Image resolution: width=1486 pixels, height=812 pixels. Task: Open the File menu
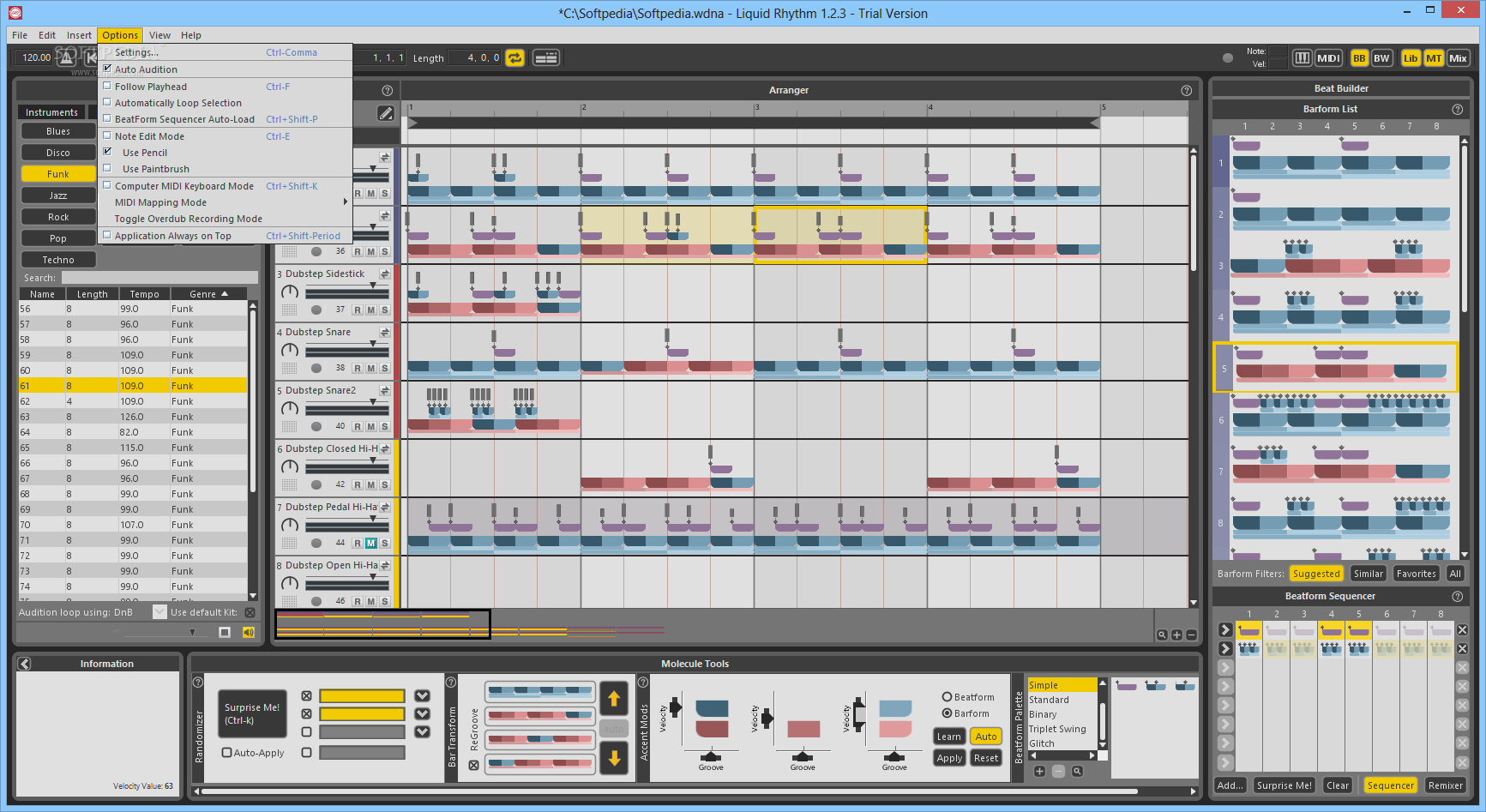tap(20, 35)
